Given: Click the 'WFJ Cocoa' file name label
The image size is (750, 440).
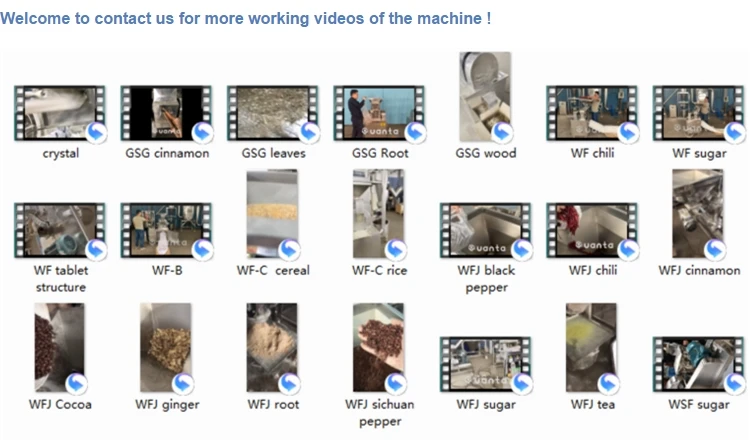Looking at the screenshot, I should [x=60, y=404].
